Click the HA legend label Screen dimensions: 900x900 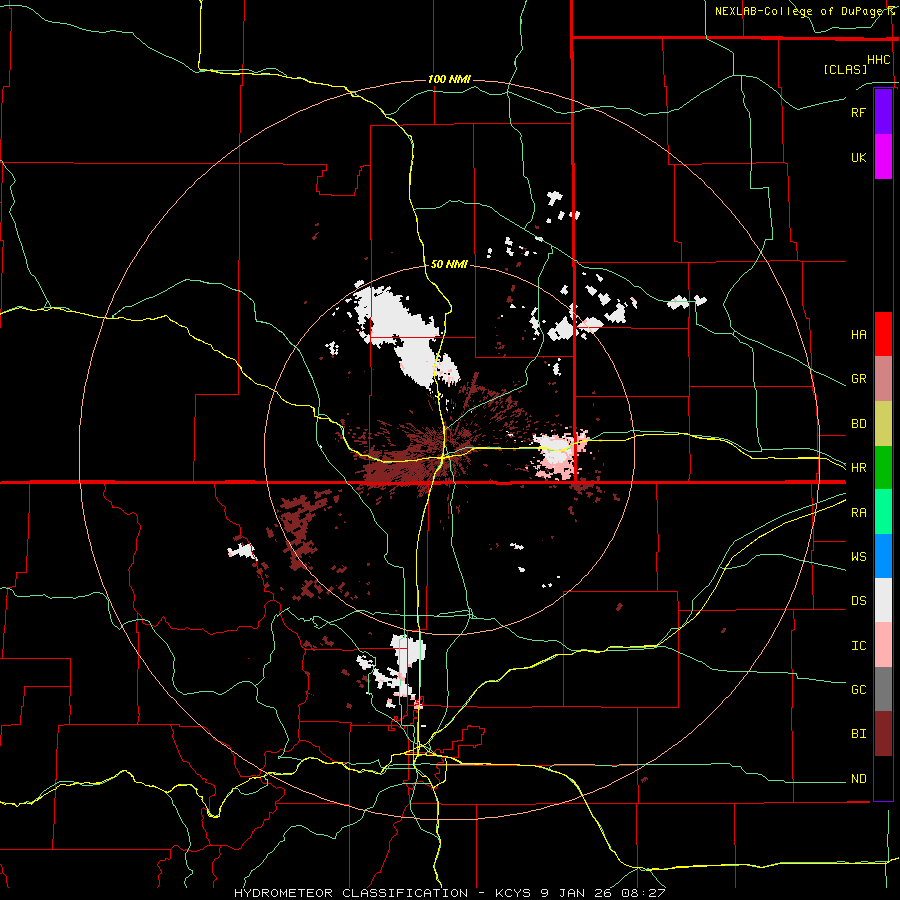point(858,334)
